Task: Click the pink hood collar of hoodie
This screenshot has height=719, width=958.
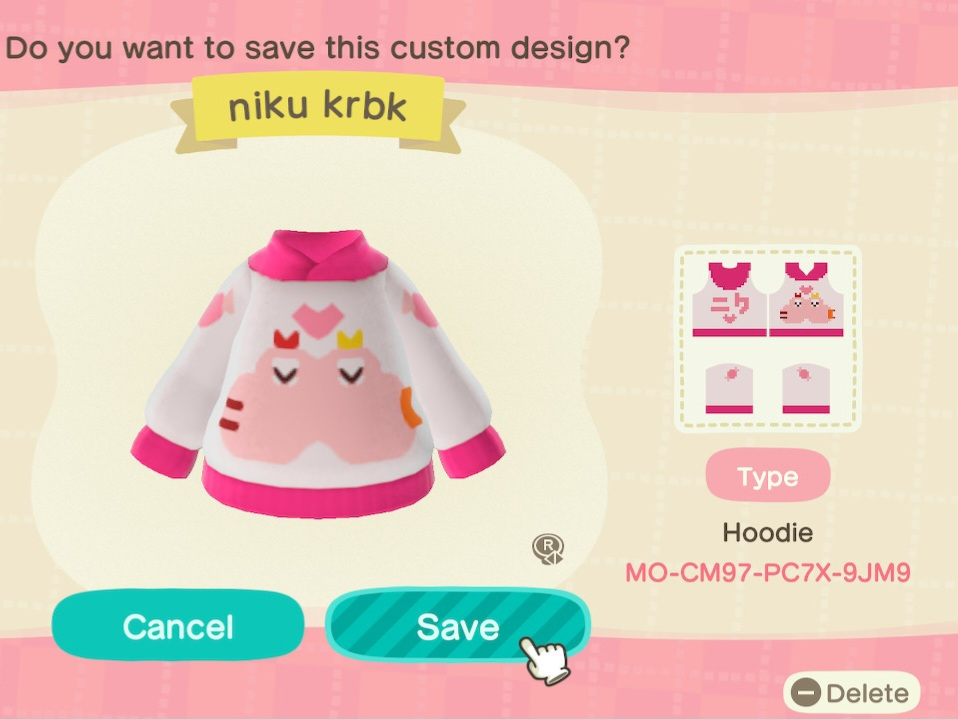Action: point(318,253)
